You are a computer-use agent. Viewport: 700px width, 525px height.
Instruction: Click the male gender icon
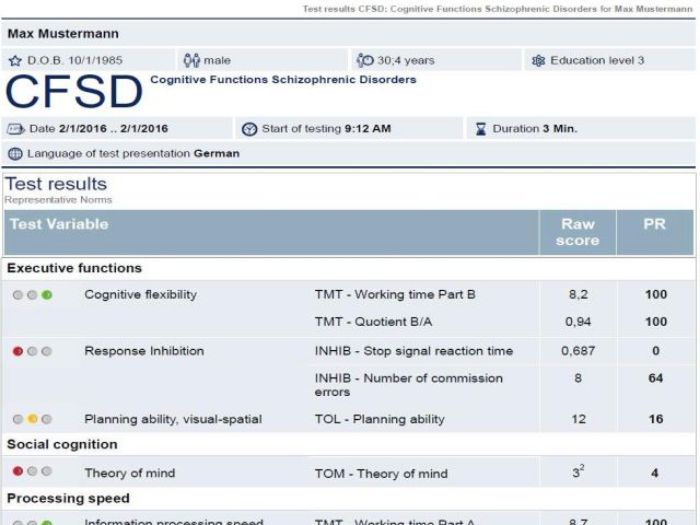[192, 60]
